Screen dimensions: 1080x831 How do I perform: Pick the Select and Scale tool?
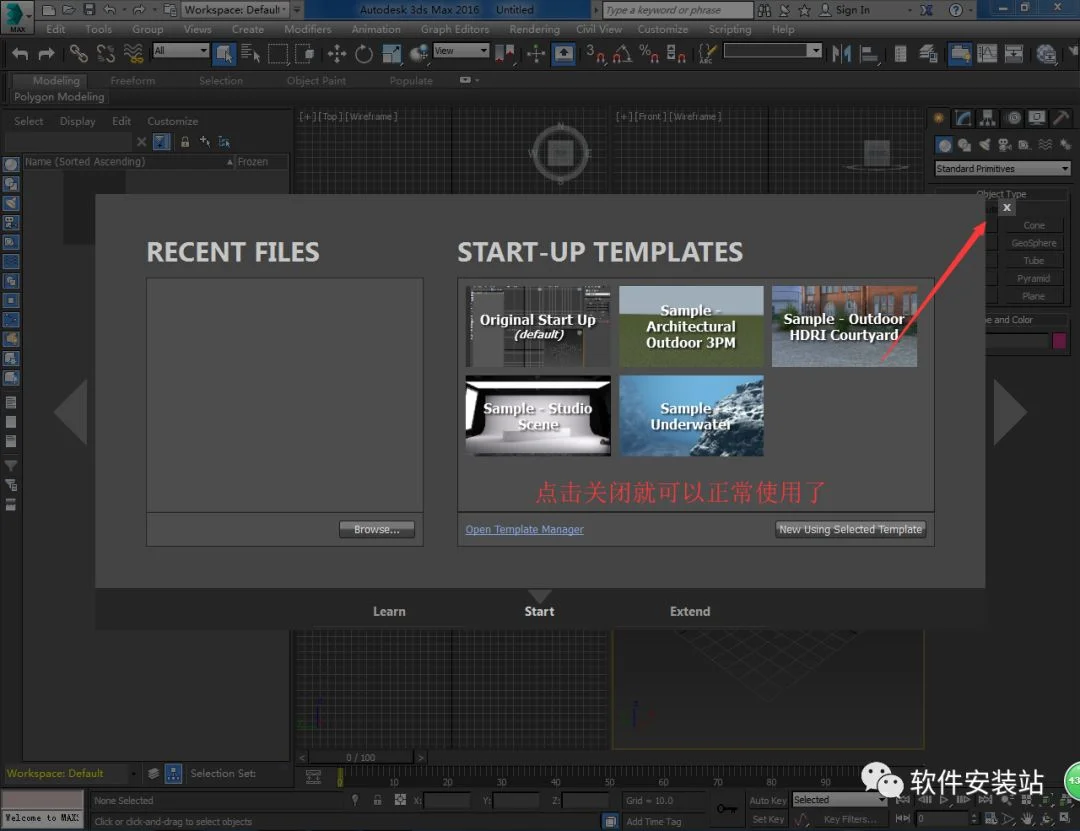point(391,53)
